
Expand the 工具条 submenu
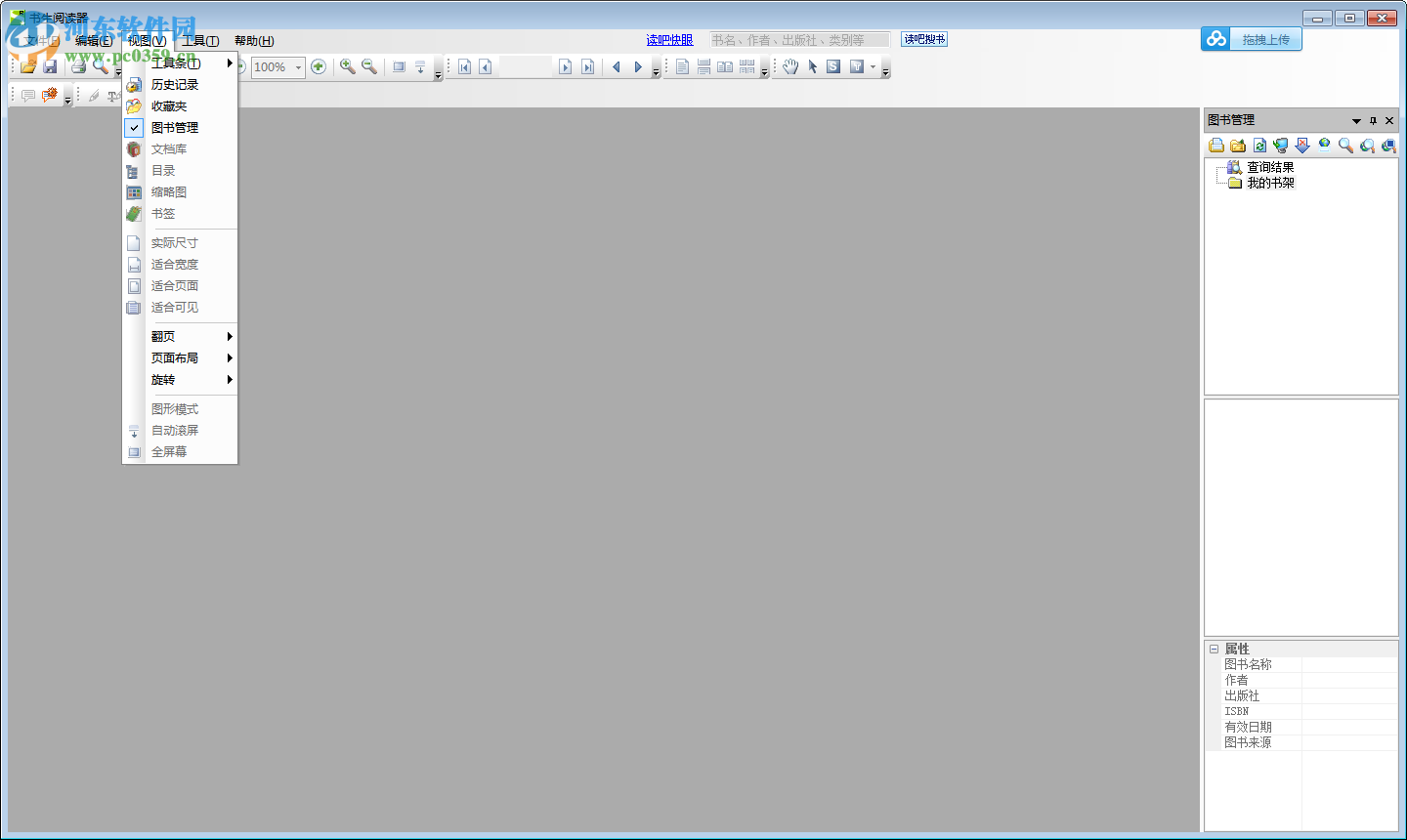tap(181, 63)
